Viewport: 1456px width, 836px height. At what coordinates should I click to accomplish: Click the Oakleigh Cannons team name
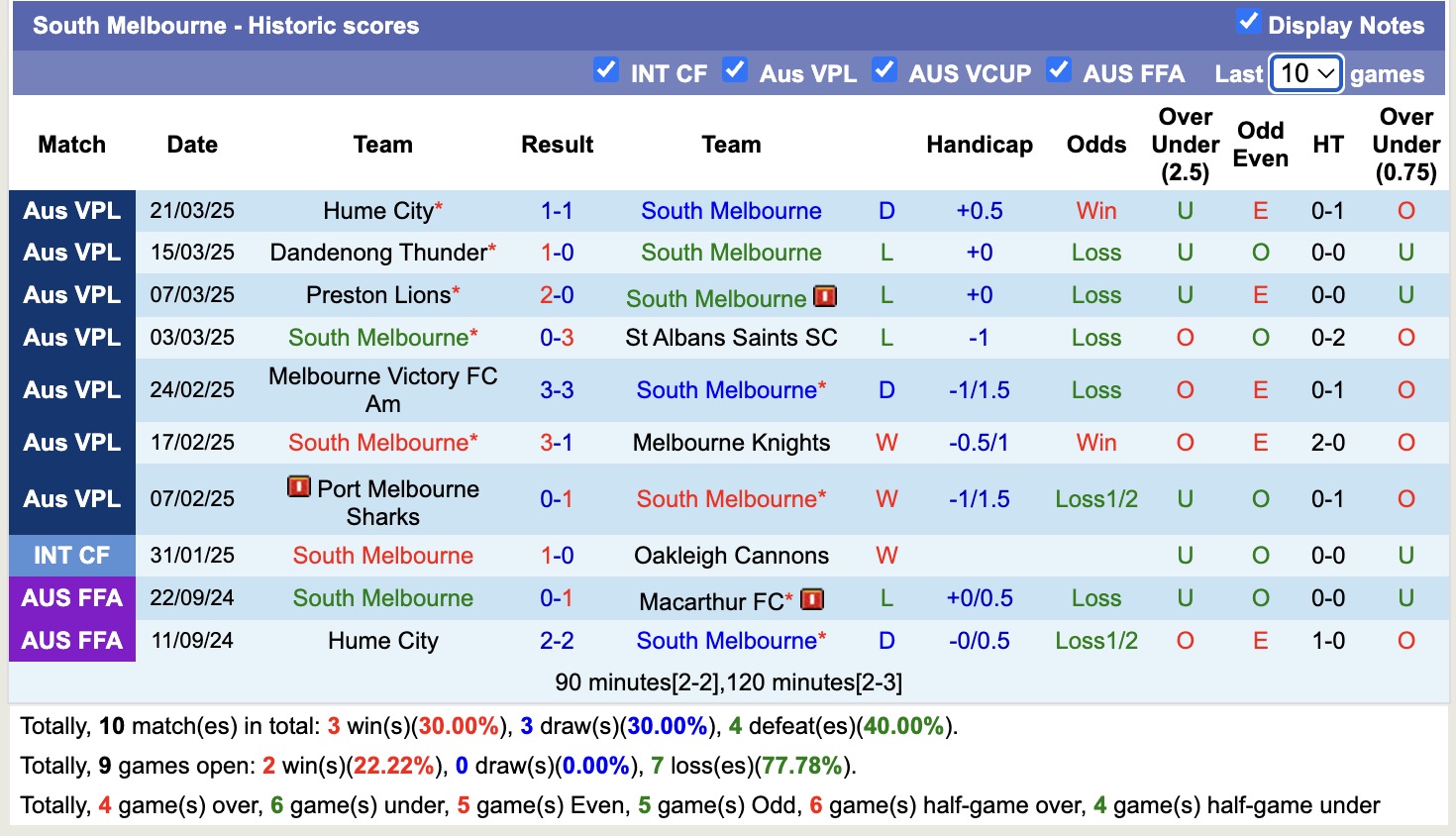(731, 555)
